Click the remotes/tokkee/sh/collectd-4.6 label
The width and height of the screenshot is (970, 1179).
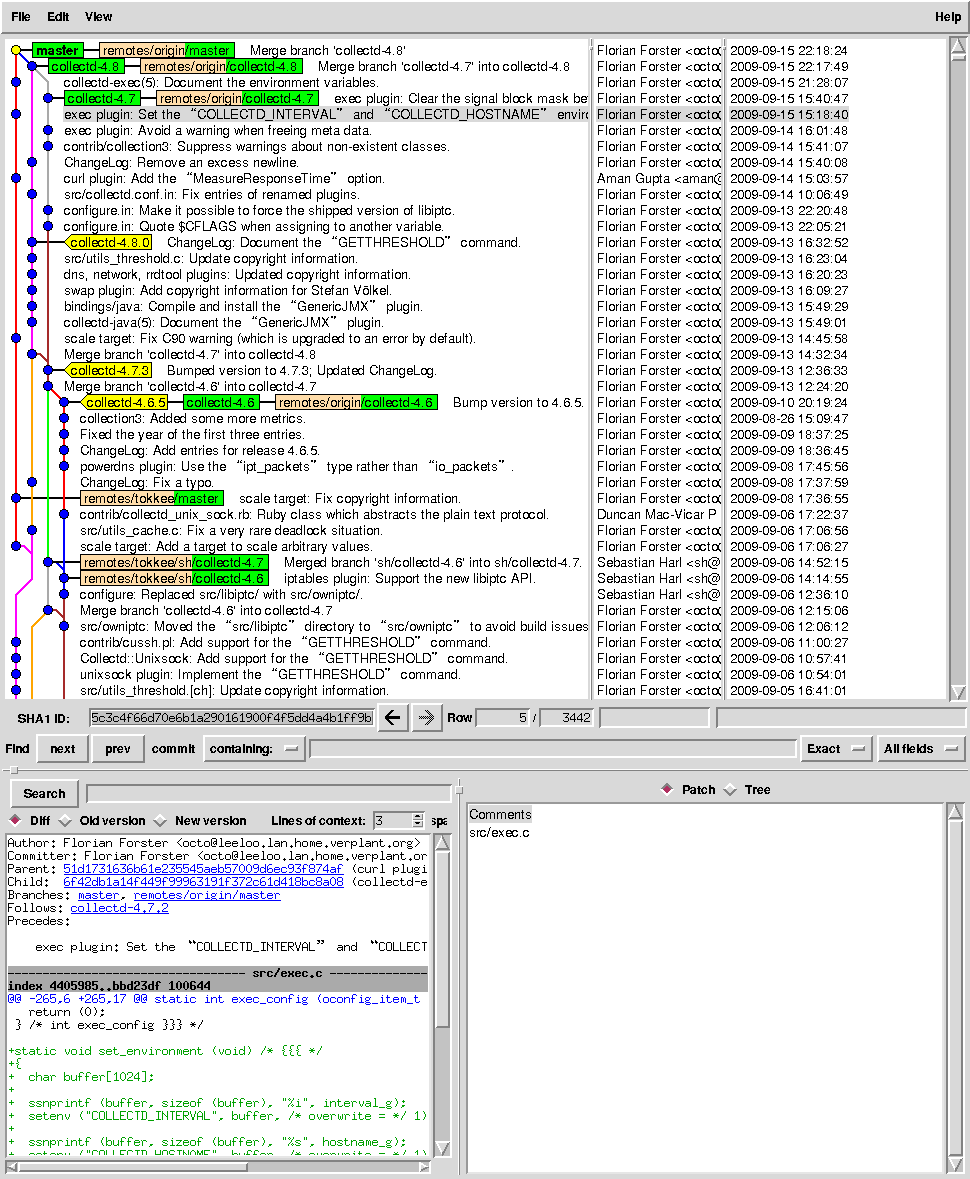coord(174,578)
